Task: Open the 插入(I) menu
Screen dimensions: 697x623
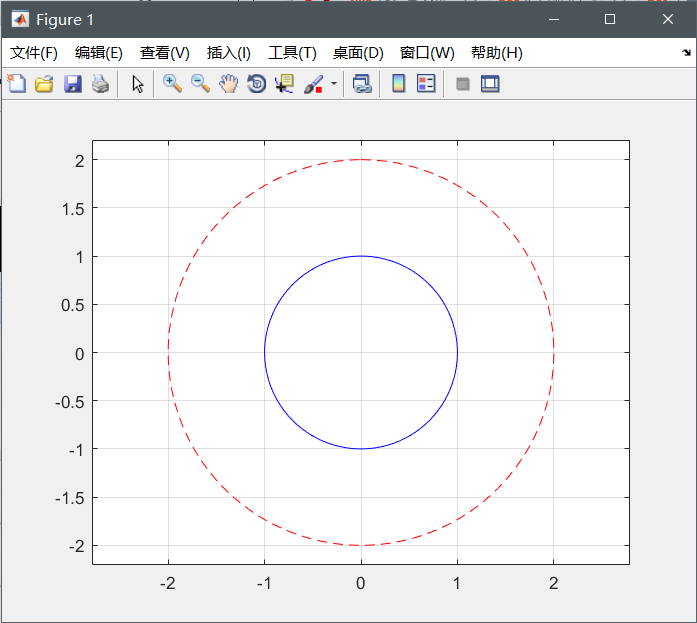Action: tap(228, 53)
